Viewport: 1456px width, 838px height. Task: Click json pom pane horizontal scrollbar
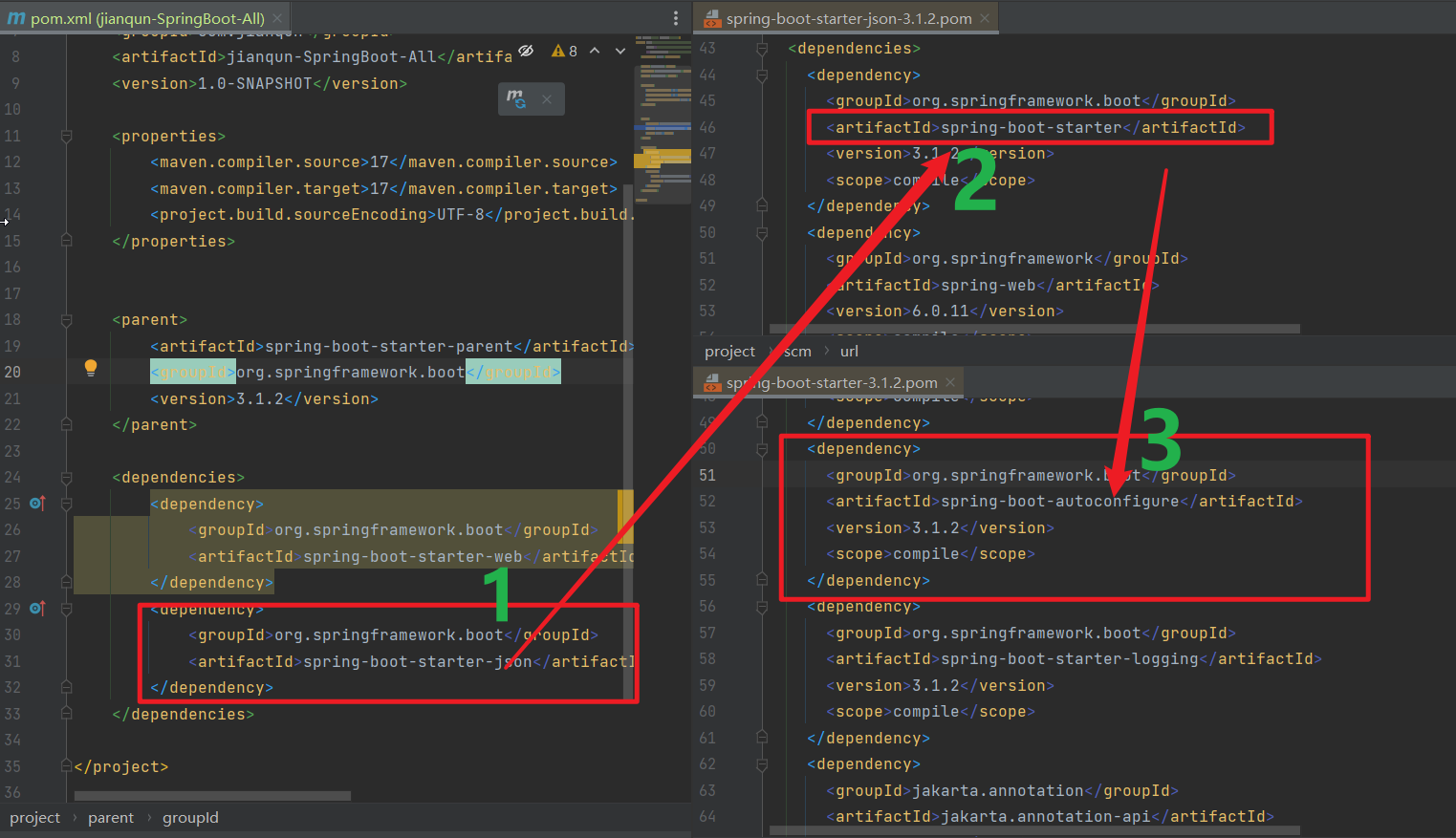tap(1034, 329)
